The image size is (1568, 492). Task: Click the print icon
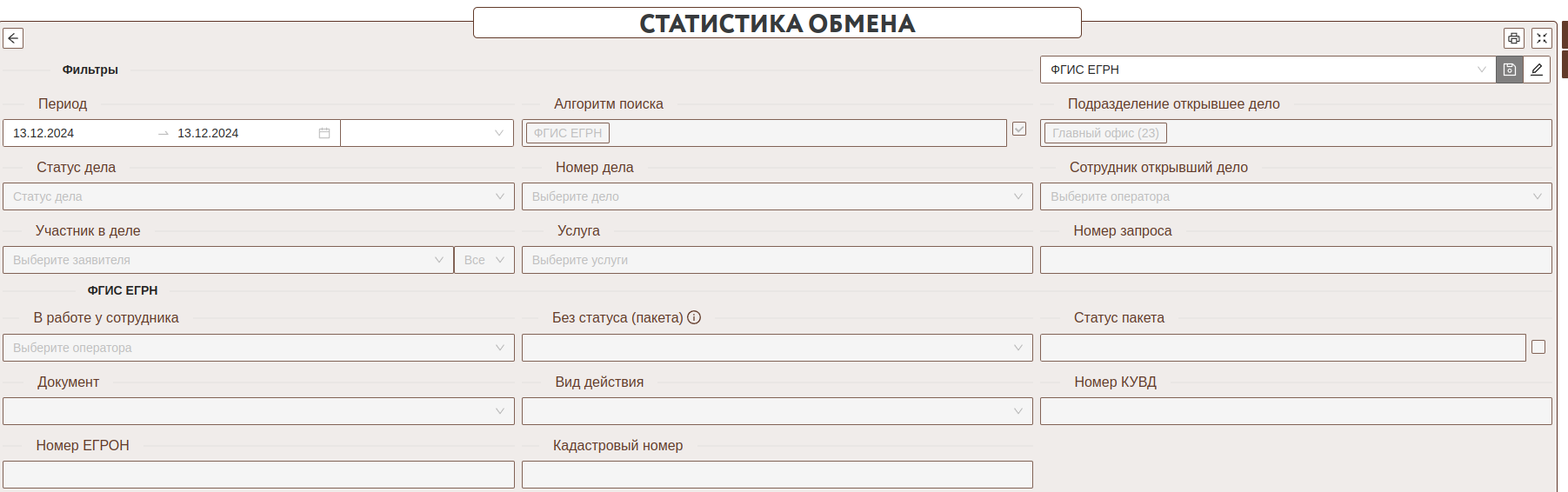coord(1514,38)
